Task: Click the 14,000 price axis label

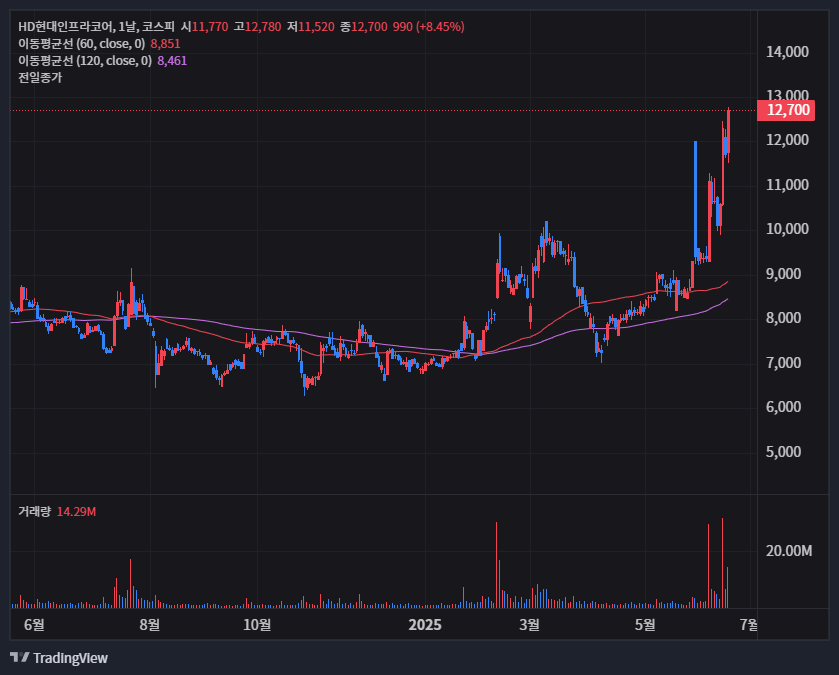Action: 787,52
